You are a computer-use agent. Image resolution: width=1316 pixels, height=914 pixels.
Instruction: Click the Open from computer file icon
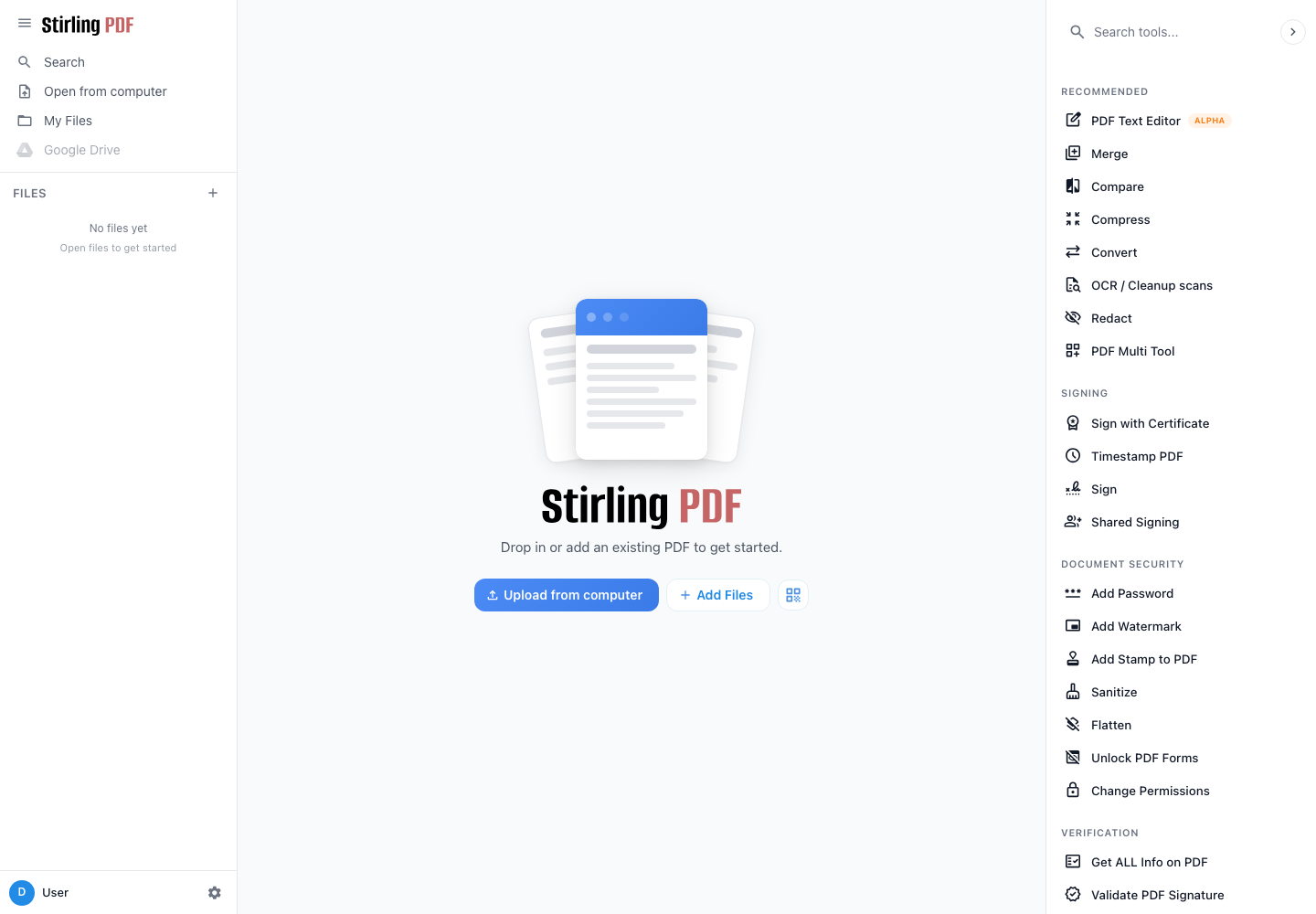click(25, 91)
